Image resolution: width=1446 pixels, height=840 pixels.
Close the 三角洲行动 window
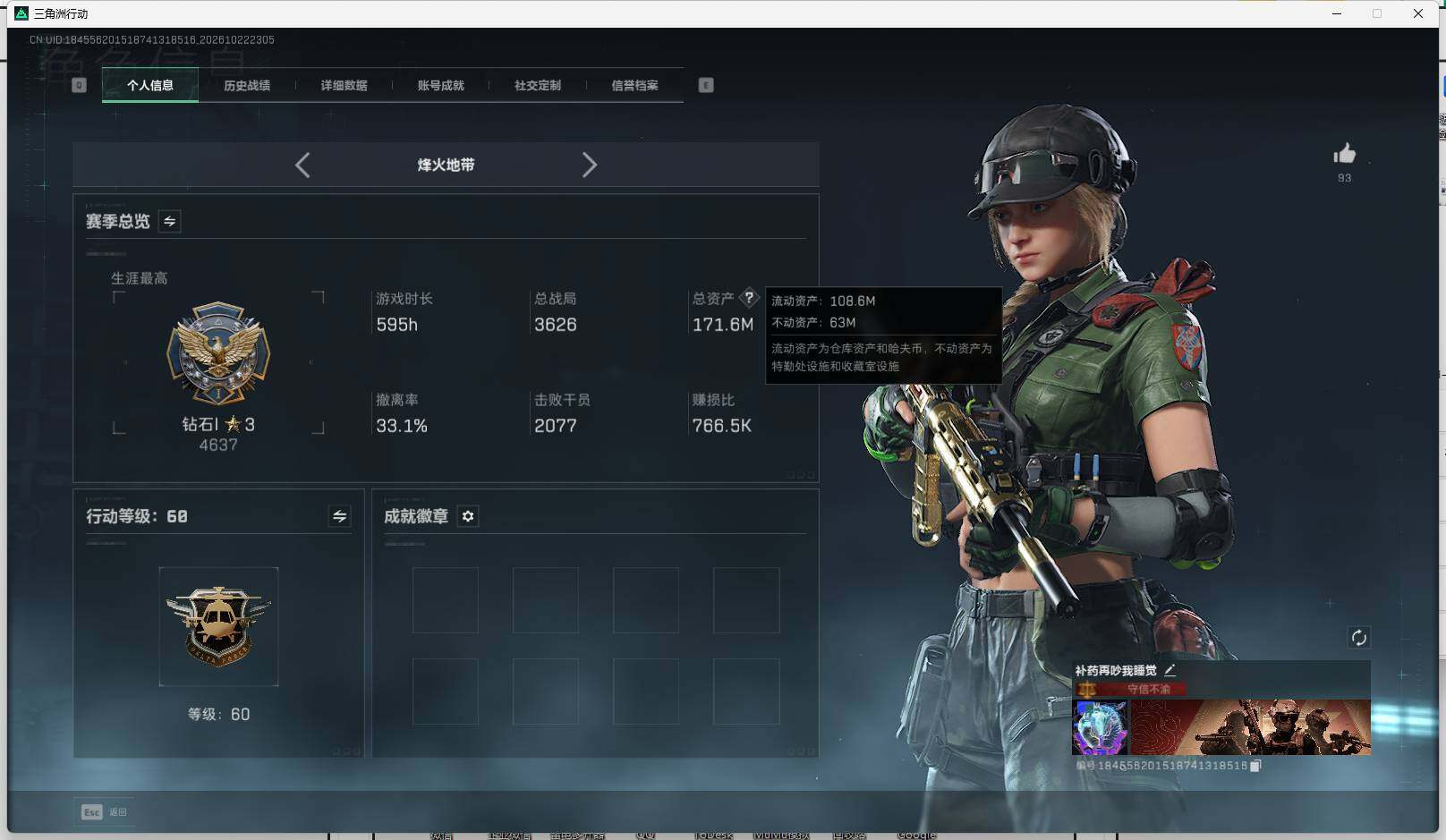click(1418, 13)
